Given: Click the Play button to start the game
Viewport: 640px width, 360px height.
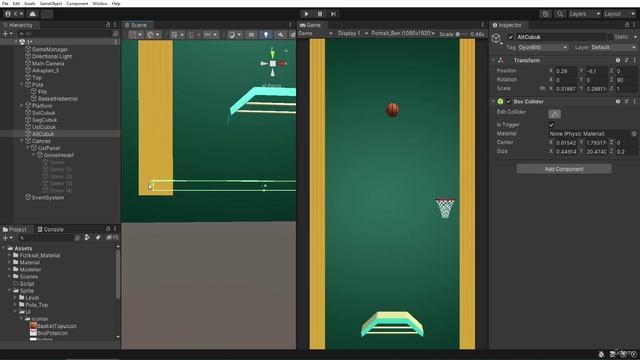Looking at the screenshot, I should 307,14.
